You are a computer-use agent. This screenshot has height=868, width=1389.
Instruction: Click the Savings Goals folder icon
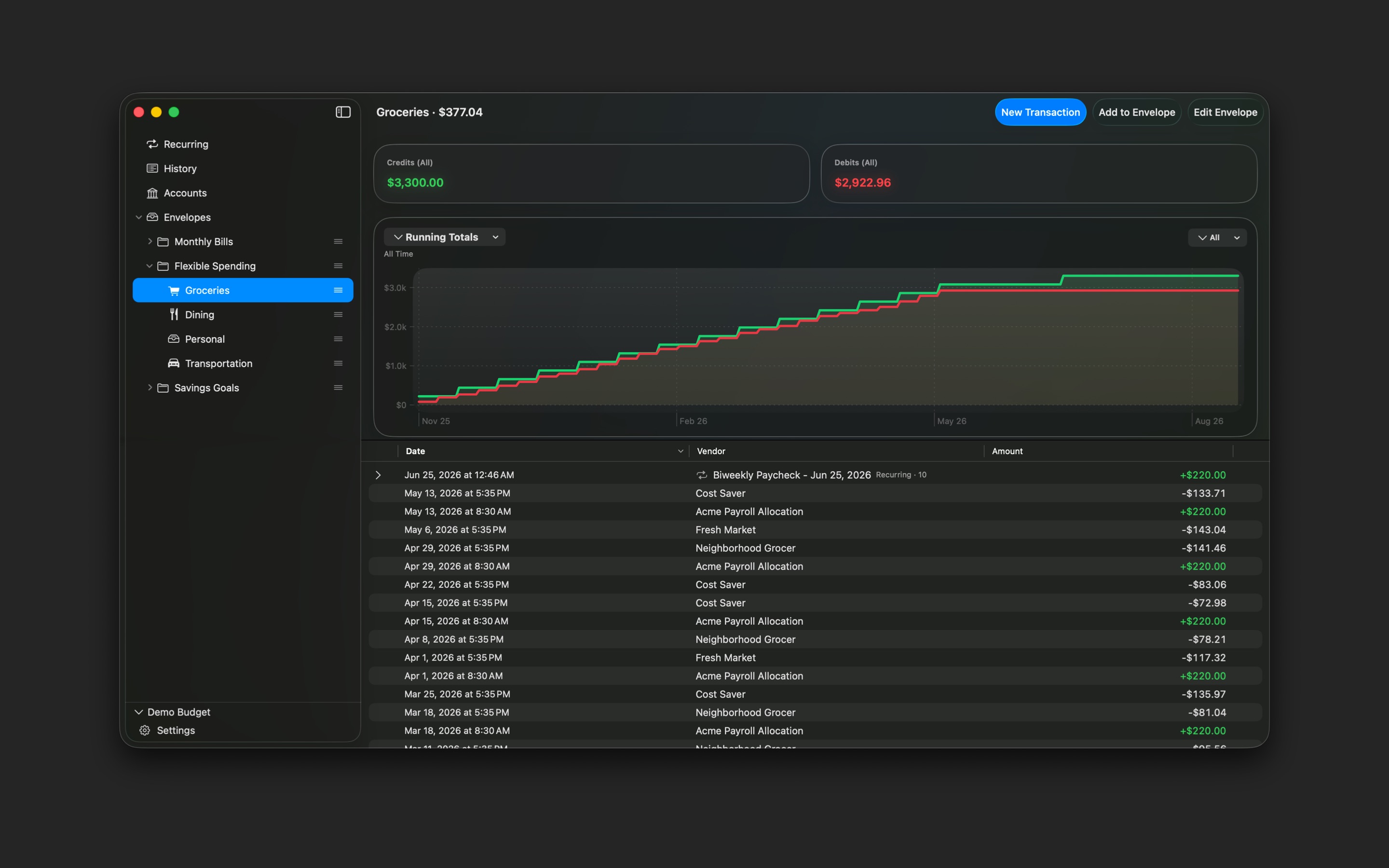163,388
